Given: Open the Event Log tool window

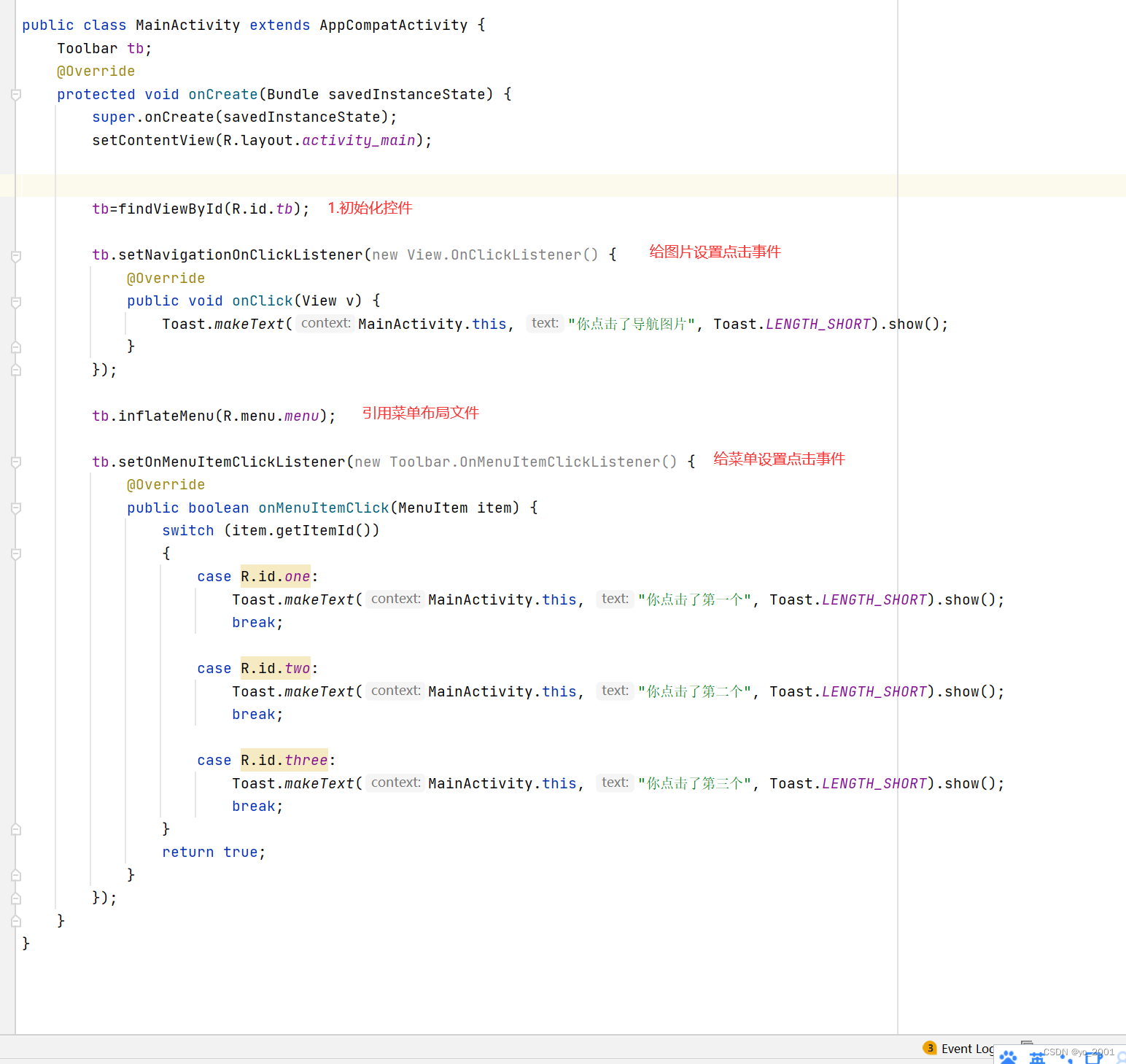Looking at the screenshot, I should [x=966, y=1048].
